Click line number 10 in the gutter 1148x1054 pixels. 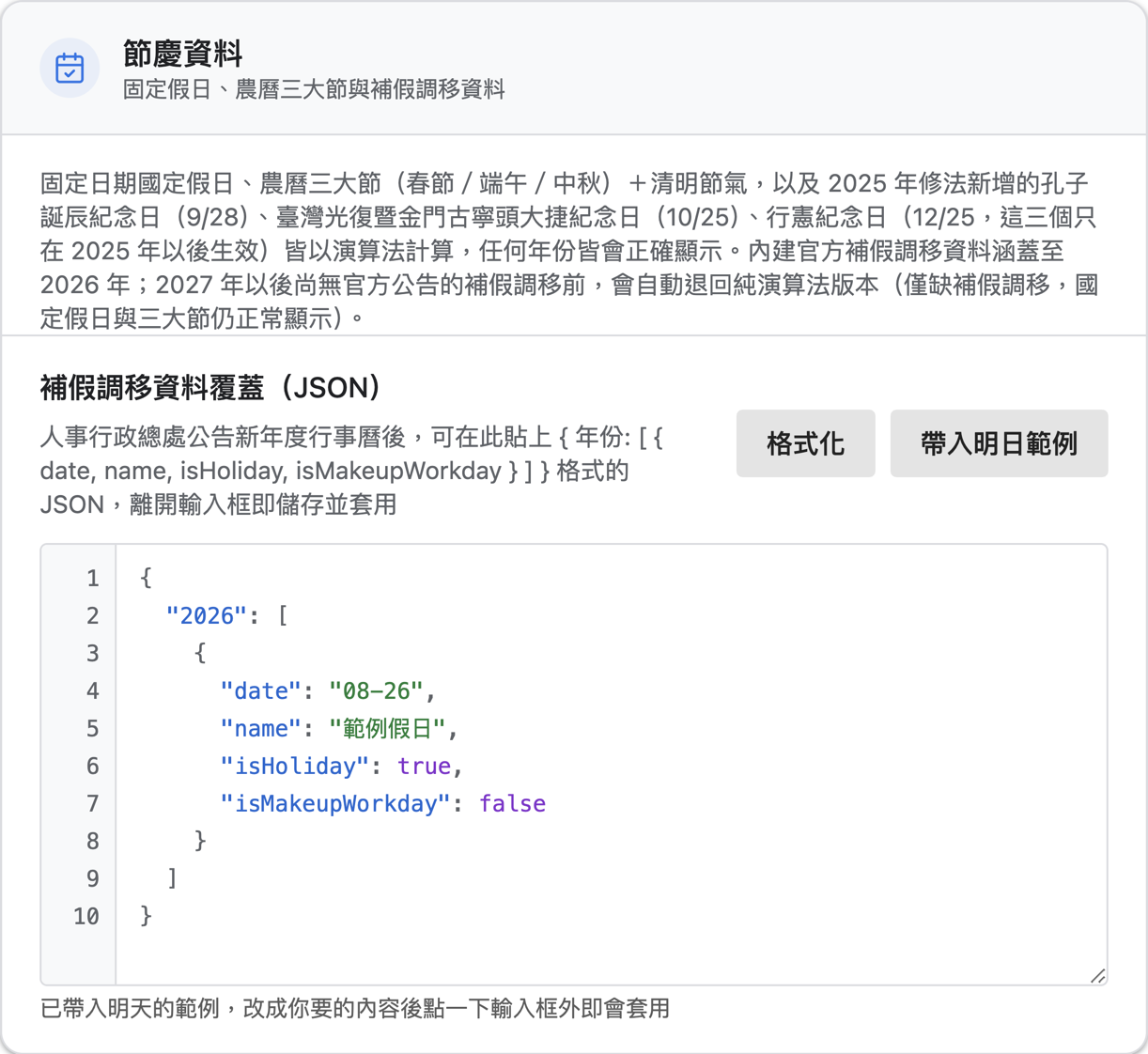(x=86, y=916)
